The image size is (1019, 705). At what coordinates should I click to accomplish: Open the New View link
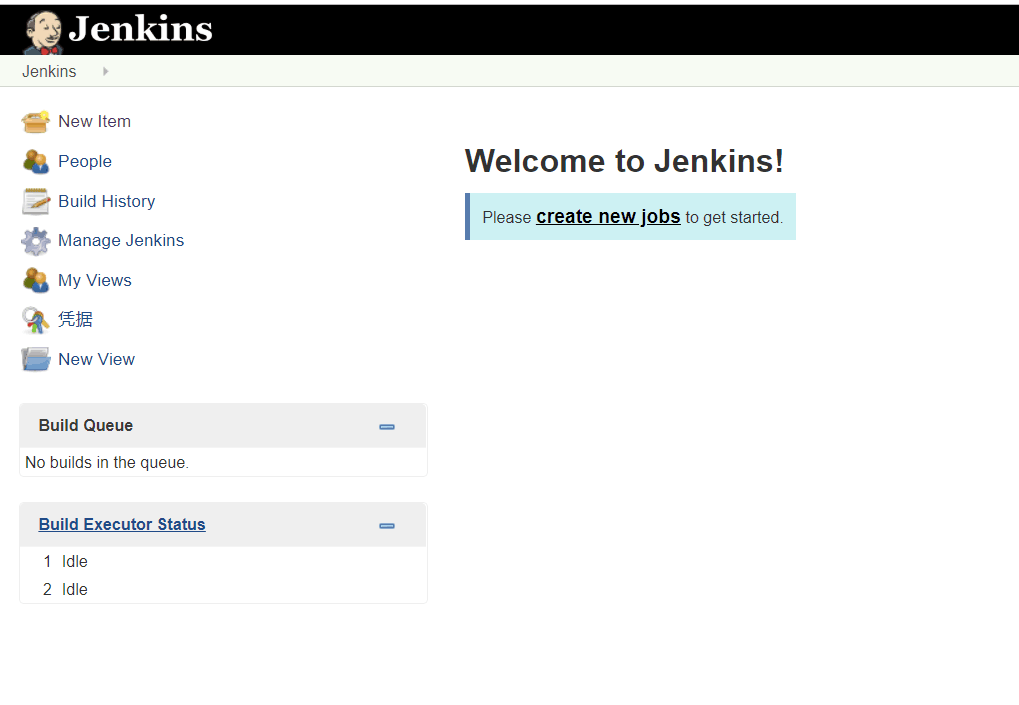[96, 359]
